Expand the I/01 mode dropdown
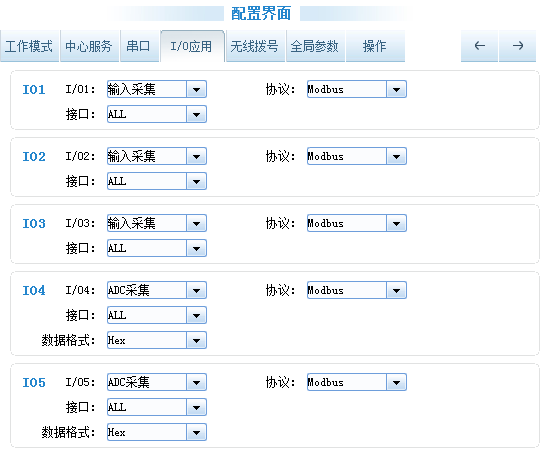This screenshot has height=453, width=544. 157,89
